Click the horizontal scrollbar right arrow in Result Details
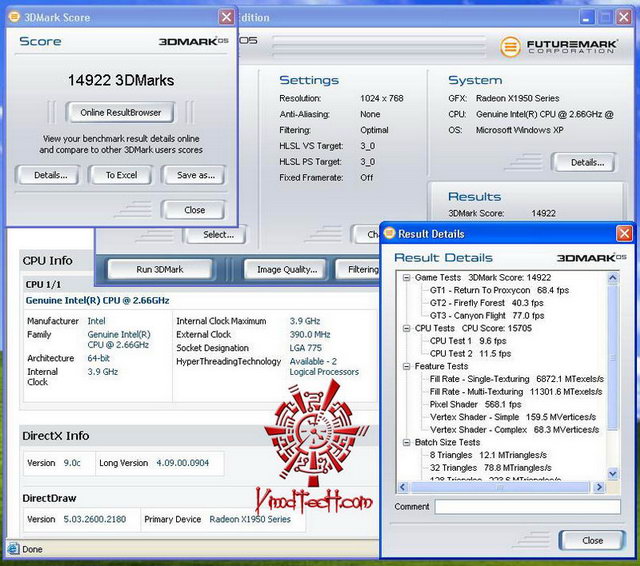The width and height of the screenshot is (640, 566). pyautogui.click(x=599, y=487)
